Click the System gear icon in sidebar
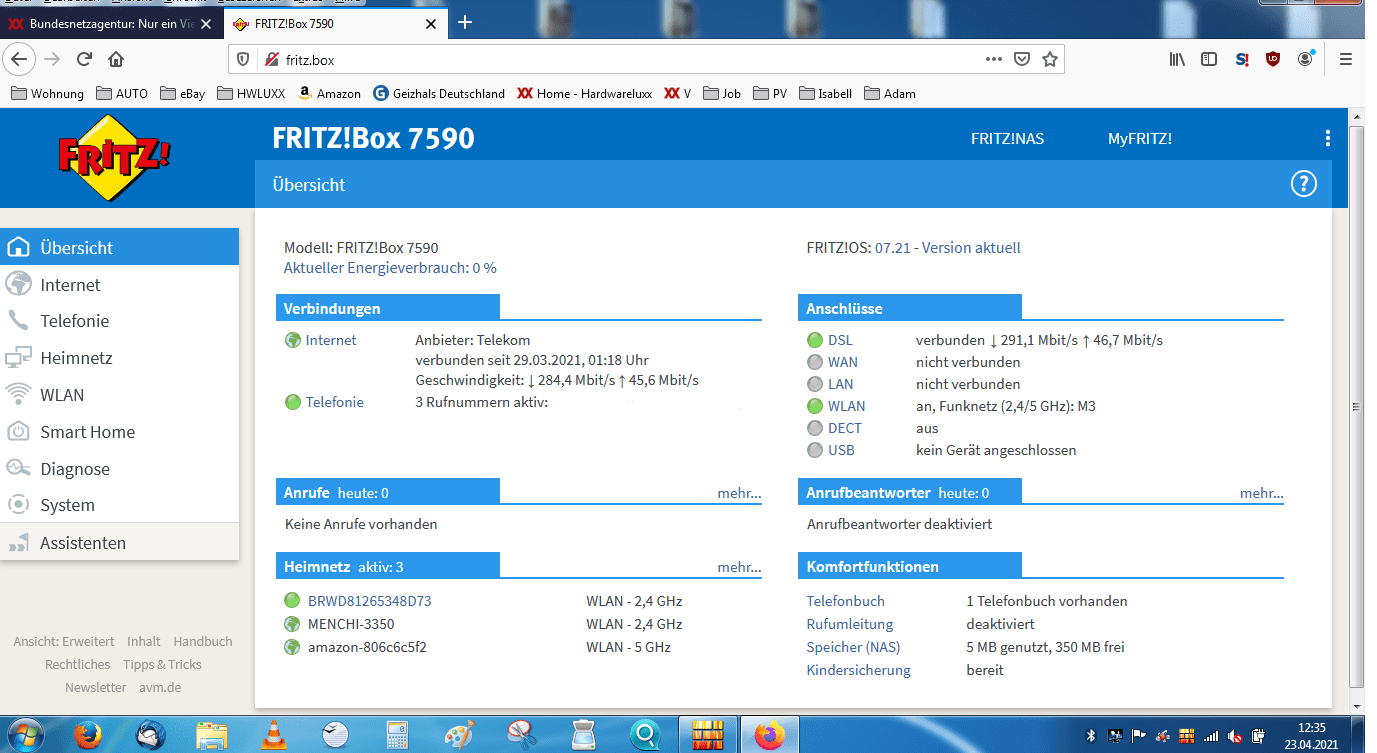The image size is (1377, 753). [19, 505]
